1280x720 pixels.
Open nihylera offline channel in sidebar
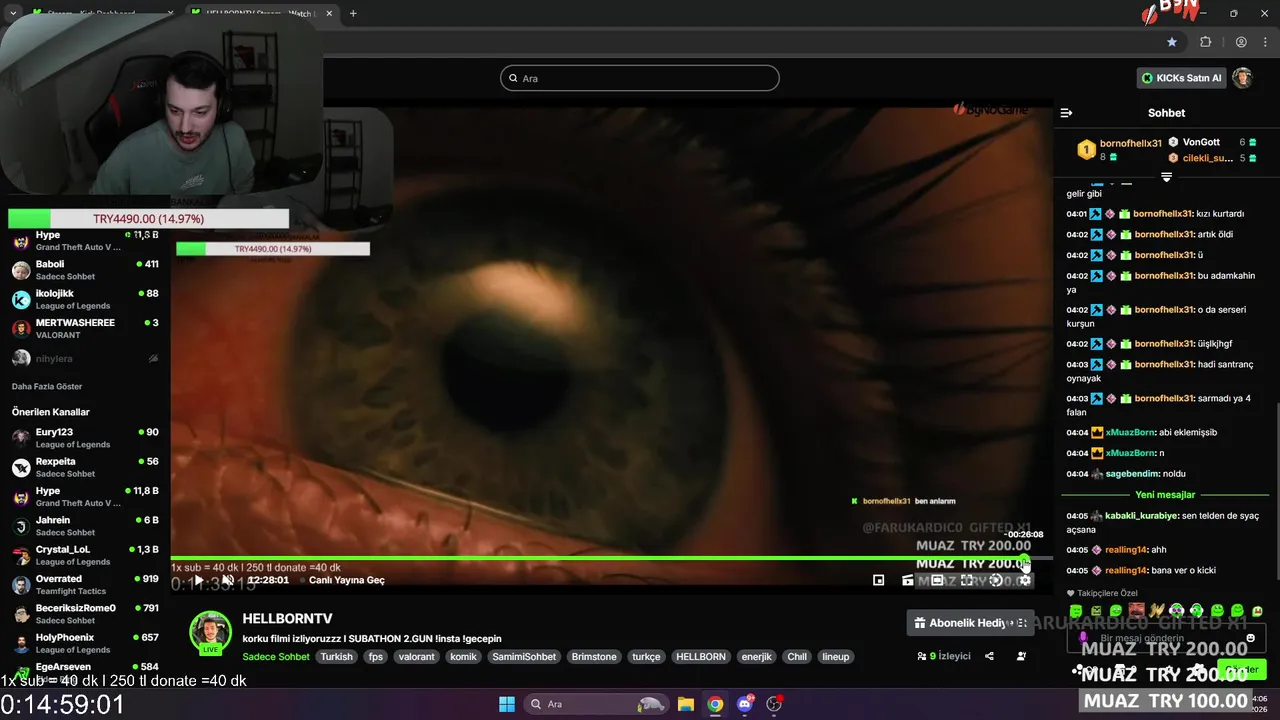(85, 358)
